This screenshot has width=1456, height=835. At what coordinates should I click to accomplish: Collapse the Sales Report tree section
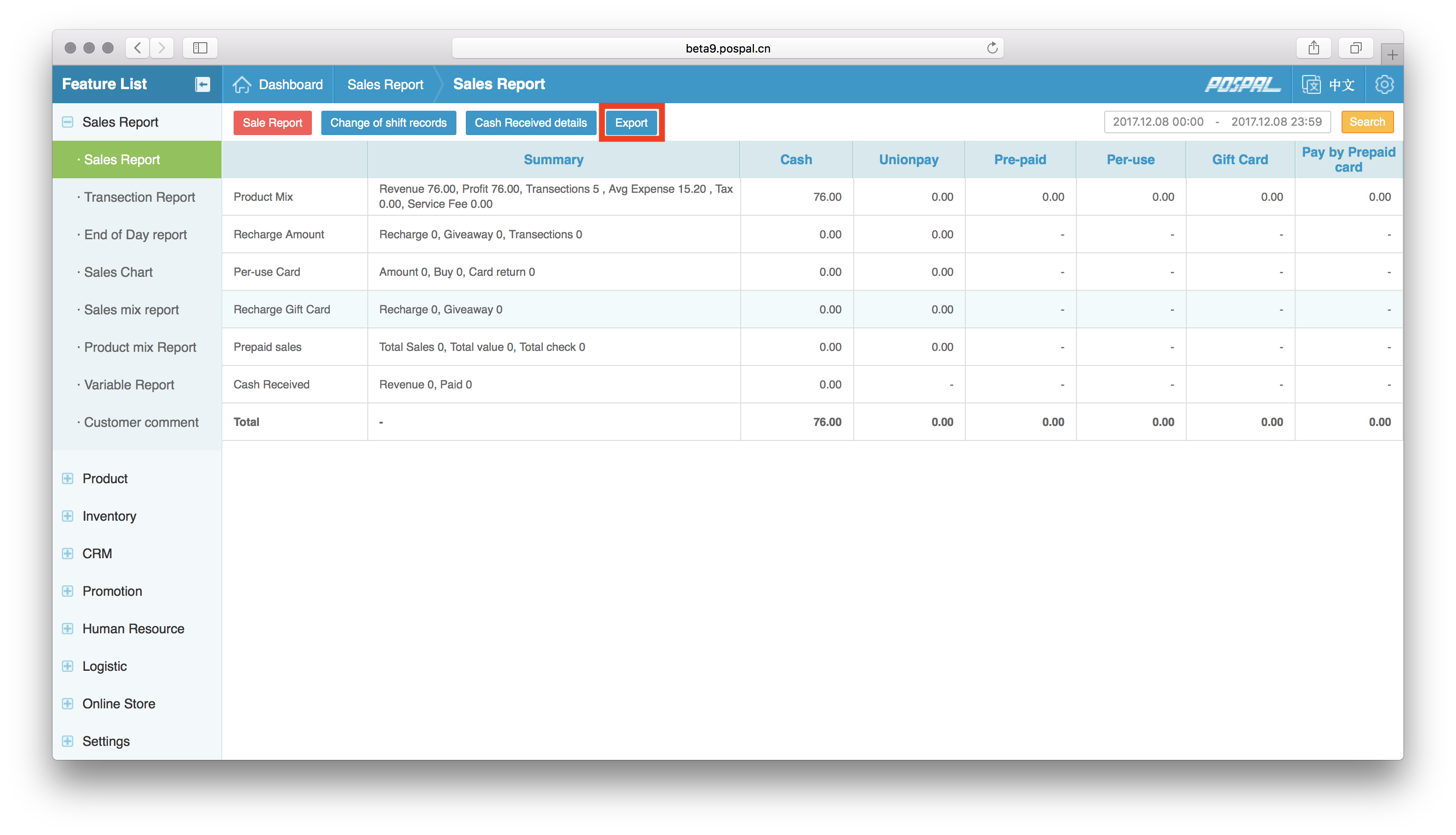click(x=68, y=122)
